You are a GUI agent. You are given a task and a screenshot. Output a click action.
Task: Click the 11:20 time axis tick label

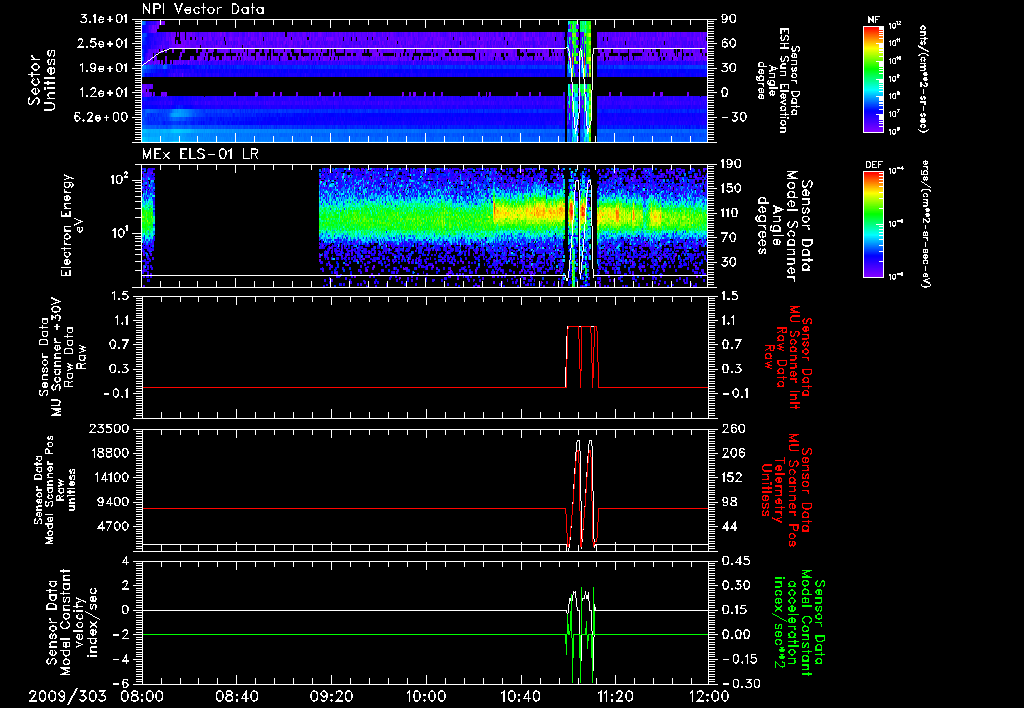coord(614,695)
